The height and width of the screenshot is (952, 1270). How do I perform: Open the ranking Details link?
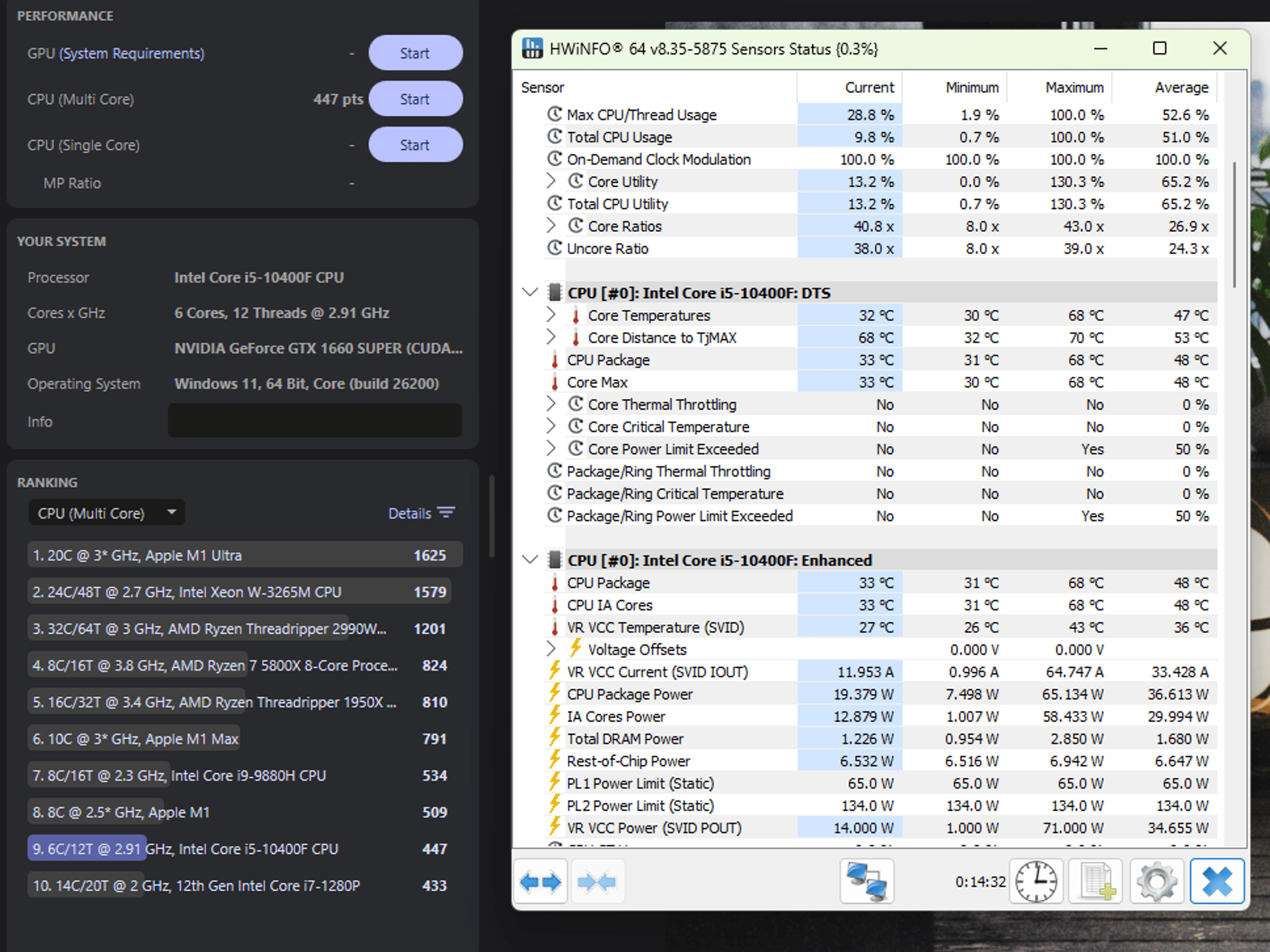(x=409, y=513)
